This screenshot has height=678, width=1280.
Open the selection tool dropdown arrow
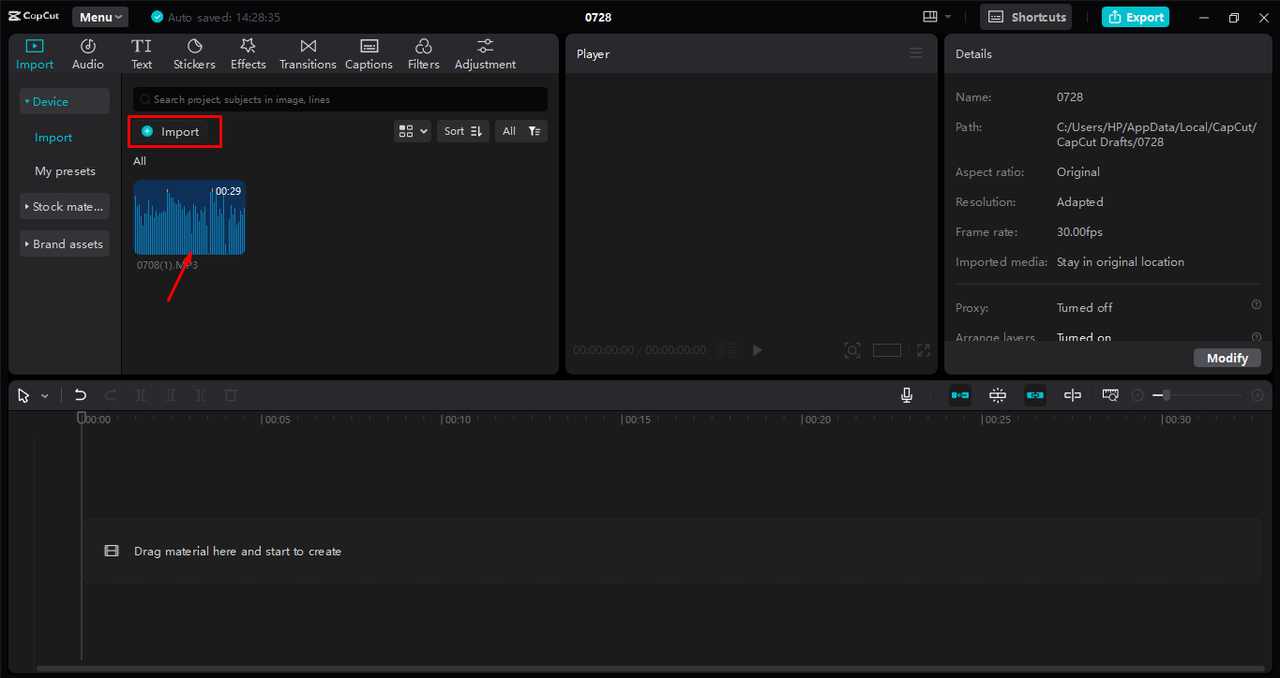pyautogui.click(x=45, y=396)
